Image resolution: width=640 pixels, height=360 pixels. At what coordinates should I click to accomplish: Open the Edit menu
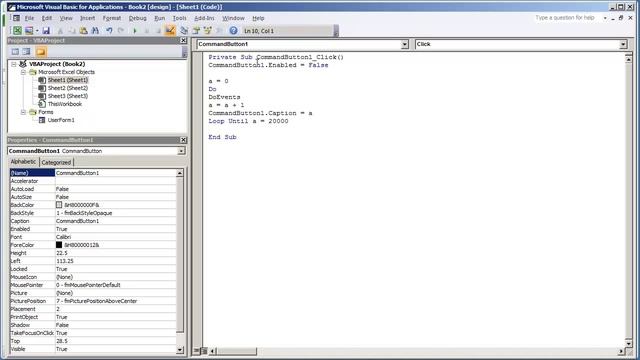coord(47,18)
